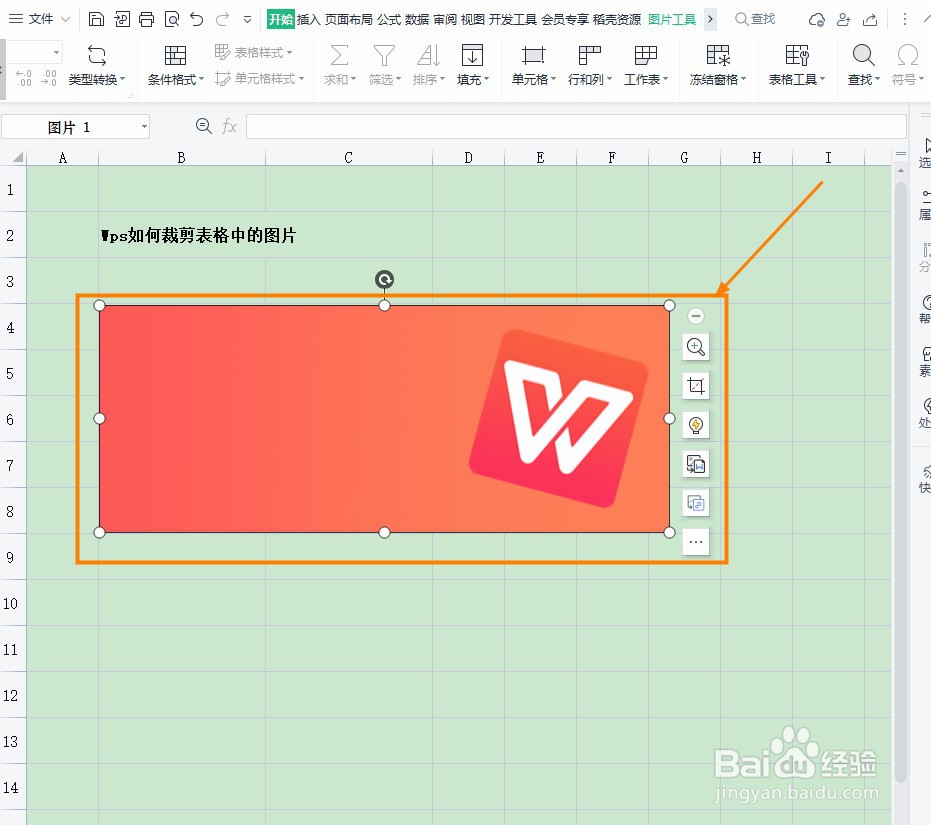931x825 pixels.
Task: Click the fx insert function icon
Action: 229,127
